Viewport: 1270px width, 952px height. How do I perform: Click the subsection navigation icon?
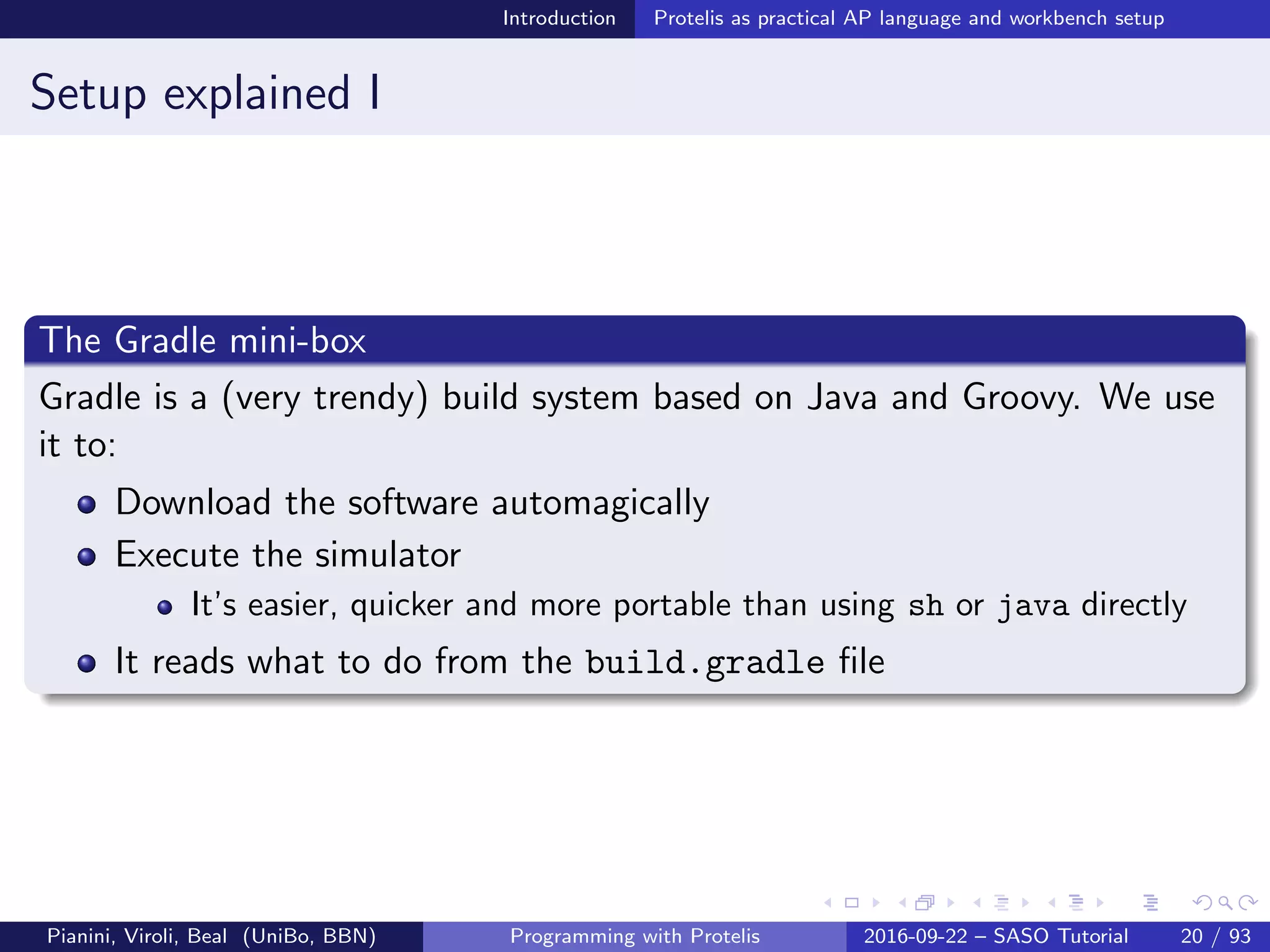click(1001, 903)
